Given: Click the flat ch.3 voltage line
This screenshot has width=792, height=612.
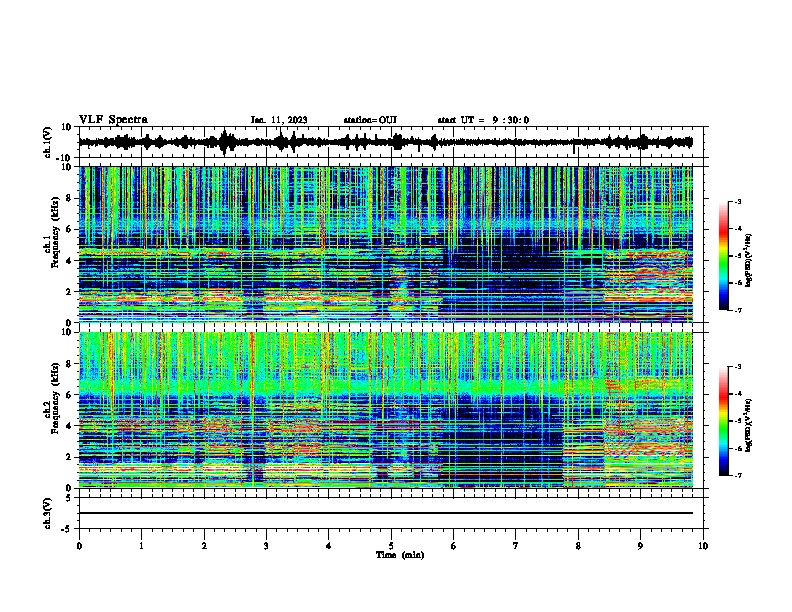Looking at the screenshot, I should point(385,513).
